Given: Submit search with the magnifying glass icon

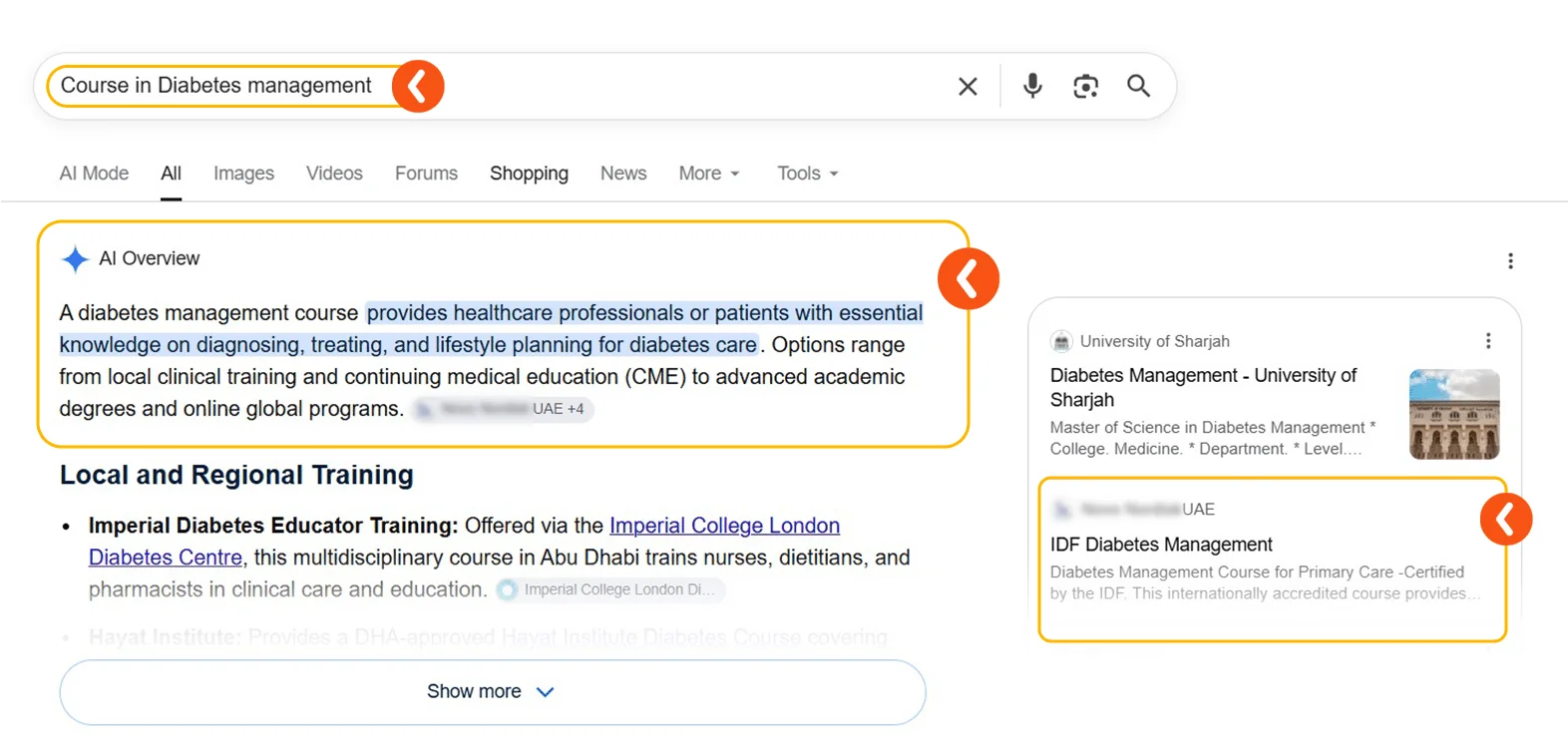Looking at the screenshot, I should [x=1138, y=86].
